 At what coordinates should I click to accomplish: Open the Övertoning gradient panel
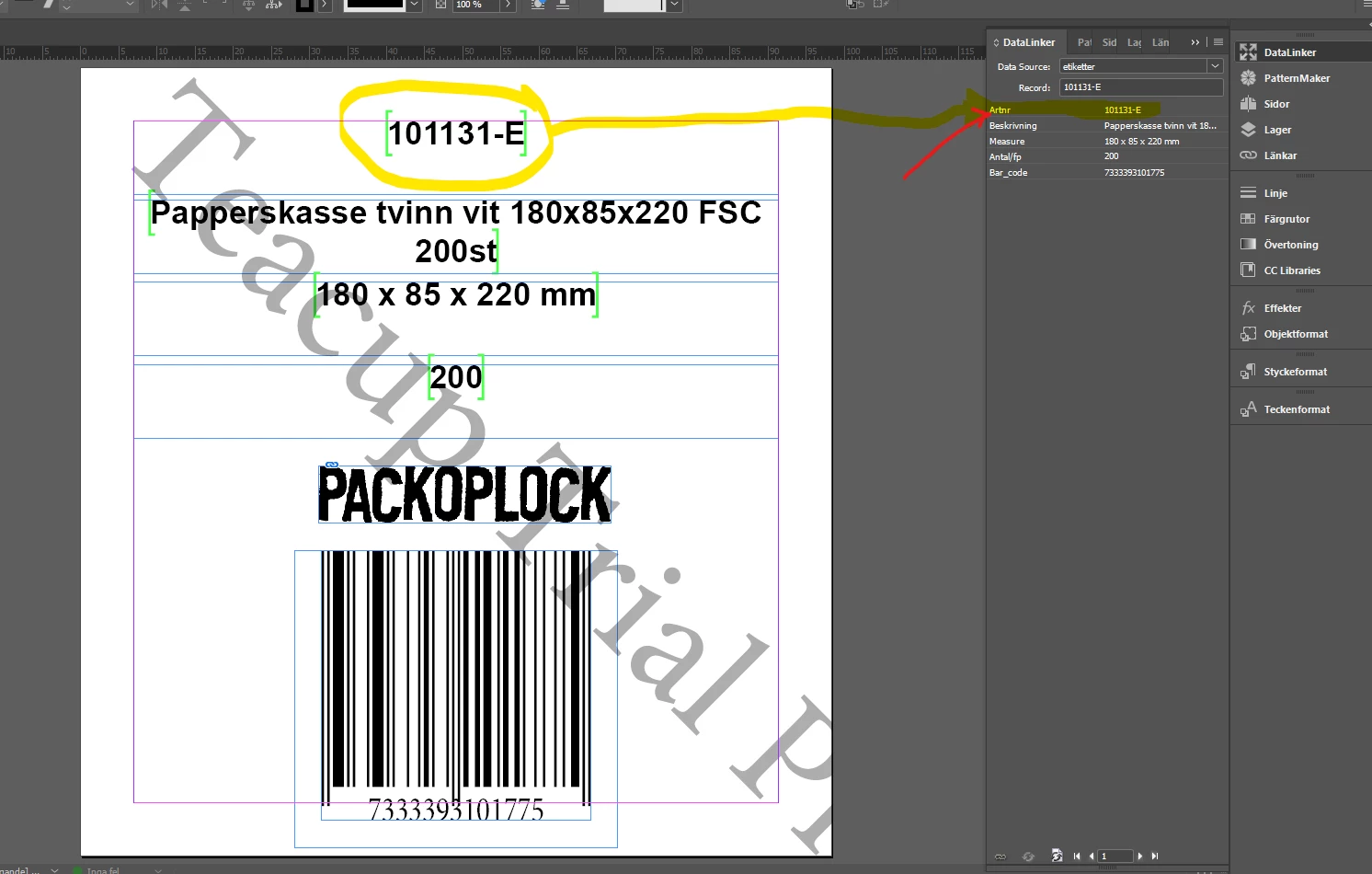point(1290,245)
